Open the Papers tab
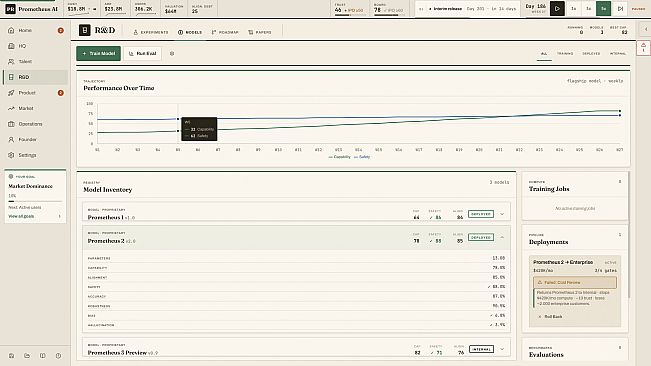Viewport: 651px width, 366px height. 260,32
